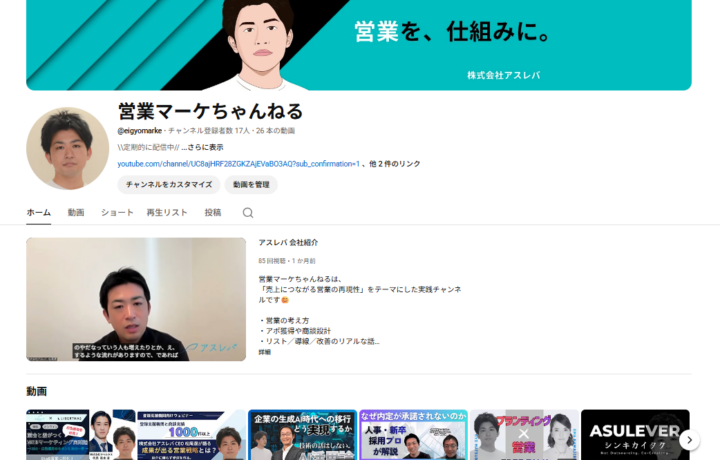This screenshot has height=460, width=720.
Task: Open the 動画 tab
Action: click(x=76, y=213)
